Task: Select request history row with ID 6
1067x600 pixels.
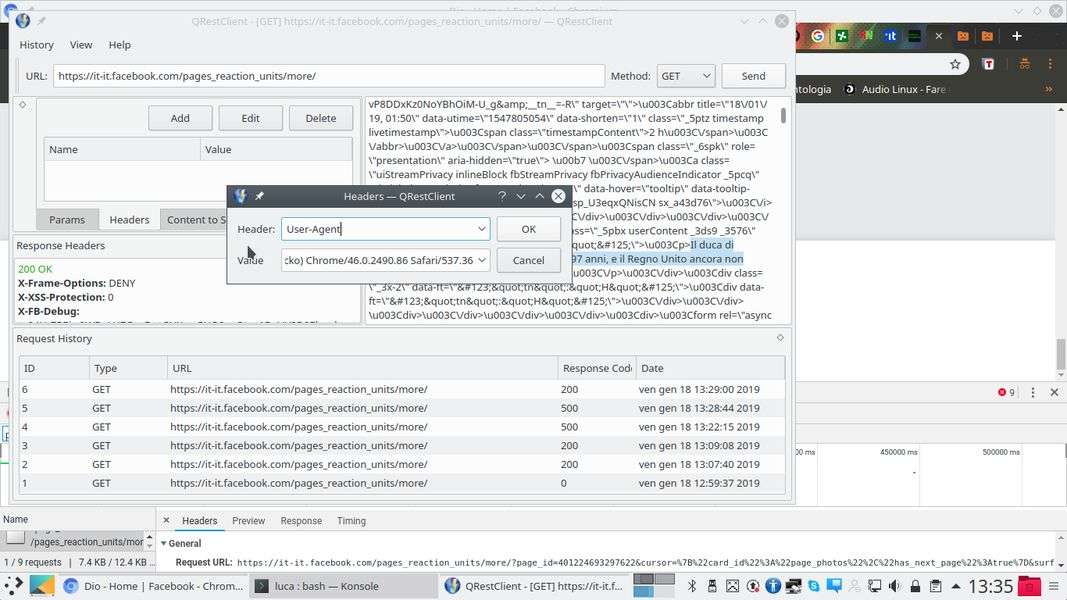Action: point(401,389)
